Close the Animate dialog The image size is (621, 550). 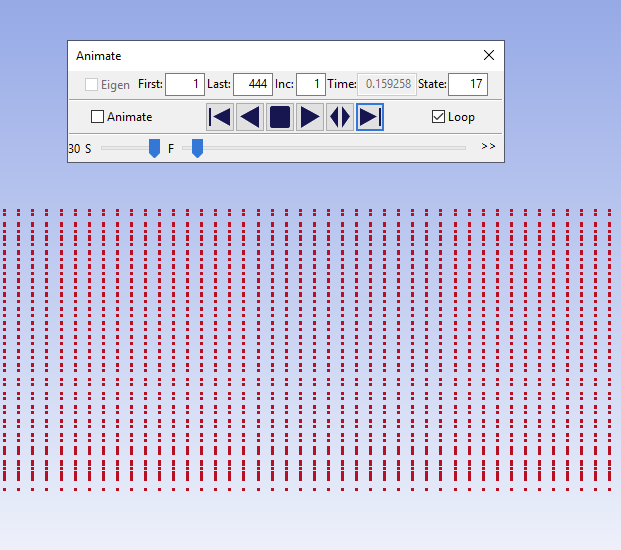pyautogui.click(x=489, y=55)
